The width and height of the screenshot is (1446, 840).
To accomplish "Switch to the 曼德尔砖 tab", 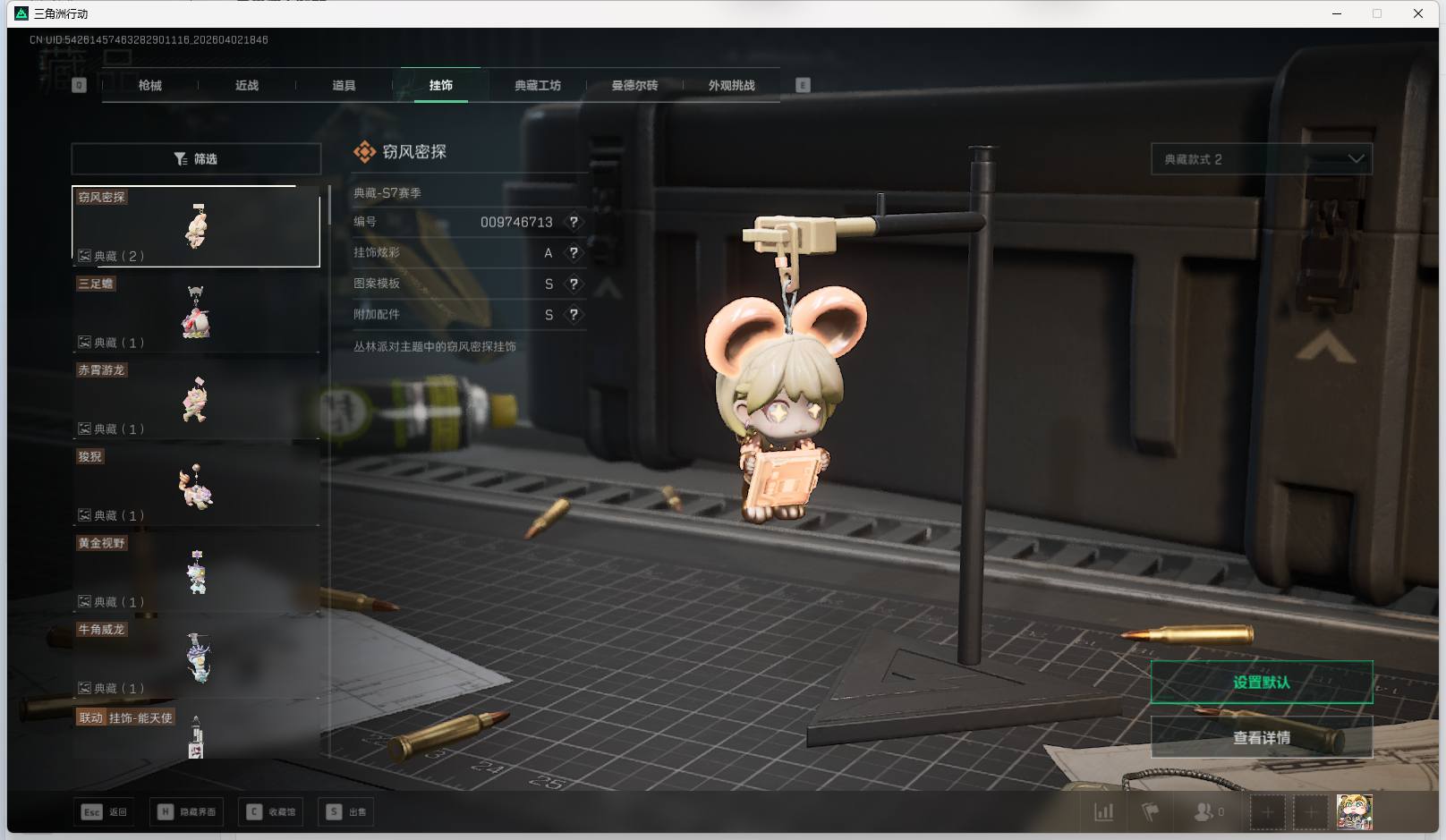I will (634, 86).
